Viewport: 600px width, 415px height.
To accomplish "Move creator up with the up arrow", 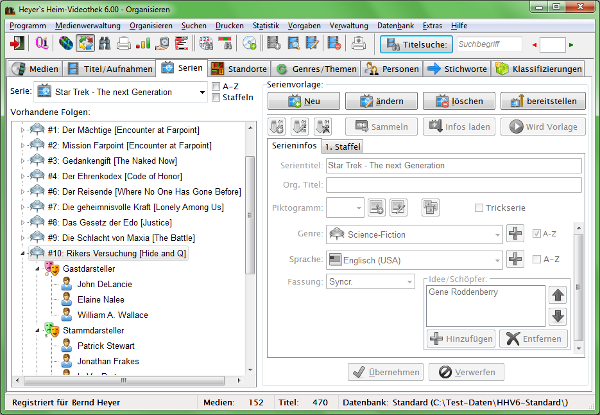I will [558, 295].
